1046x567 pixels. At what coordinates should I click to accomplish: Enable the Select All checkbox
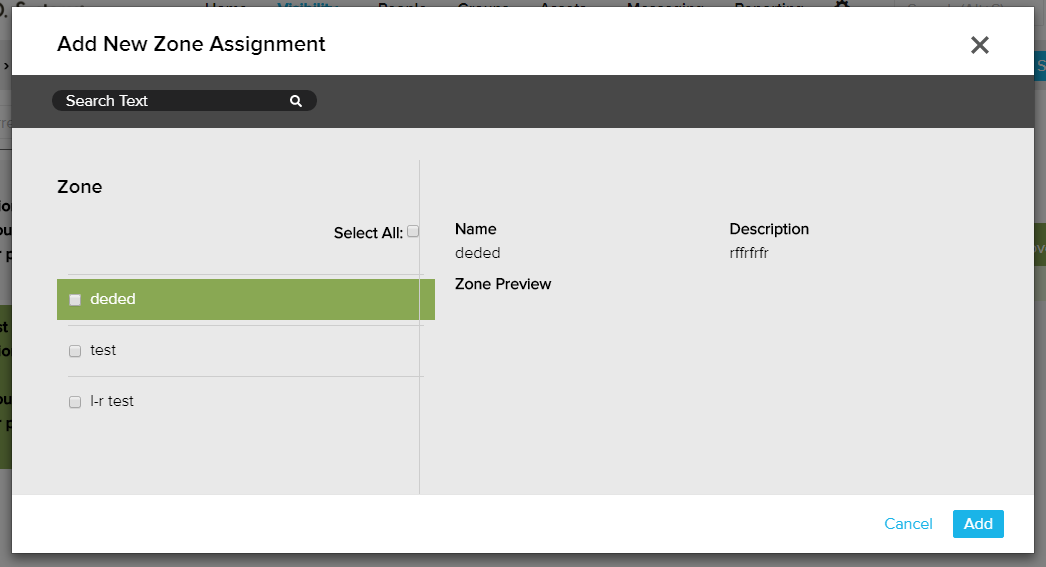413,232
